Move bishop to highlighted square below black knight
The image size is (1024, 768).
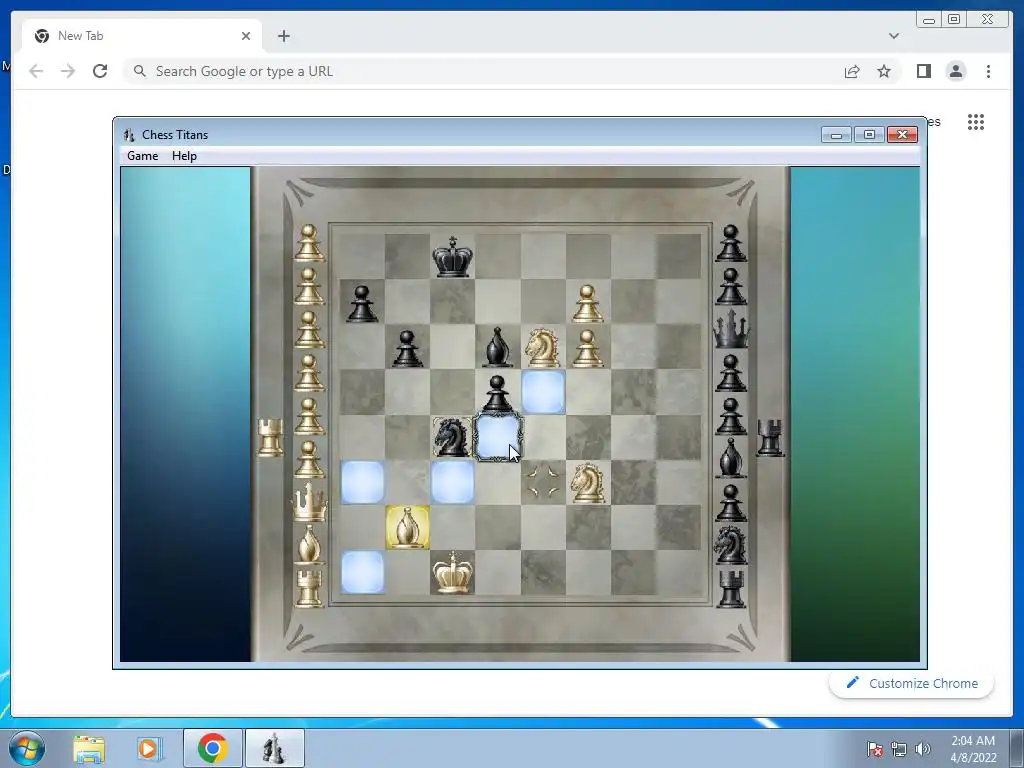point(453,482)
